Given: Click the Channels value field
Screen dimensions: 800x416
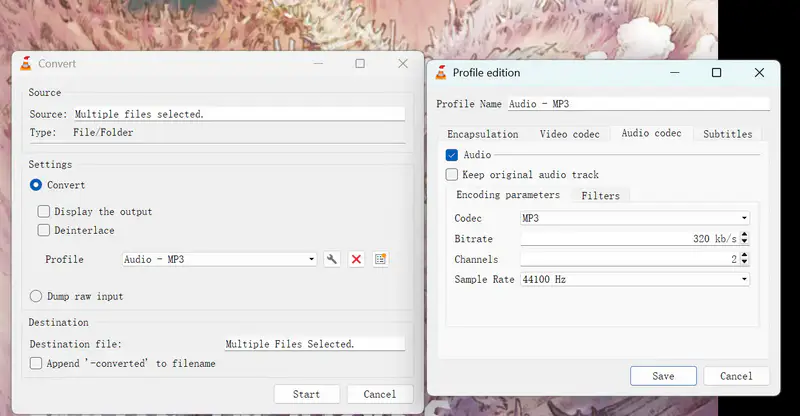Looking at the screenshot, I should click(631, 259).
